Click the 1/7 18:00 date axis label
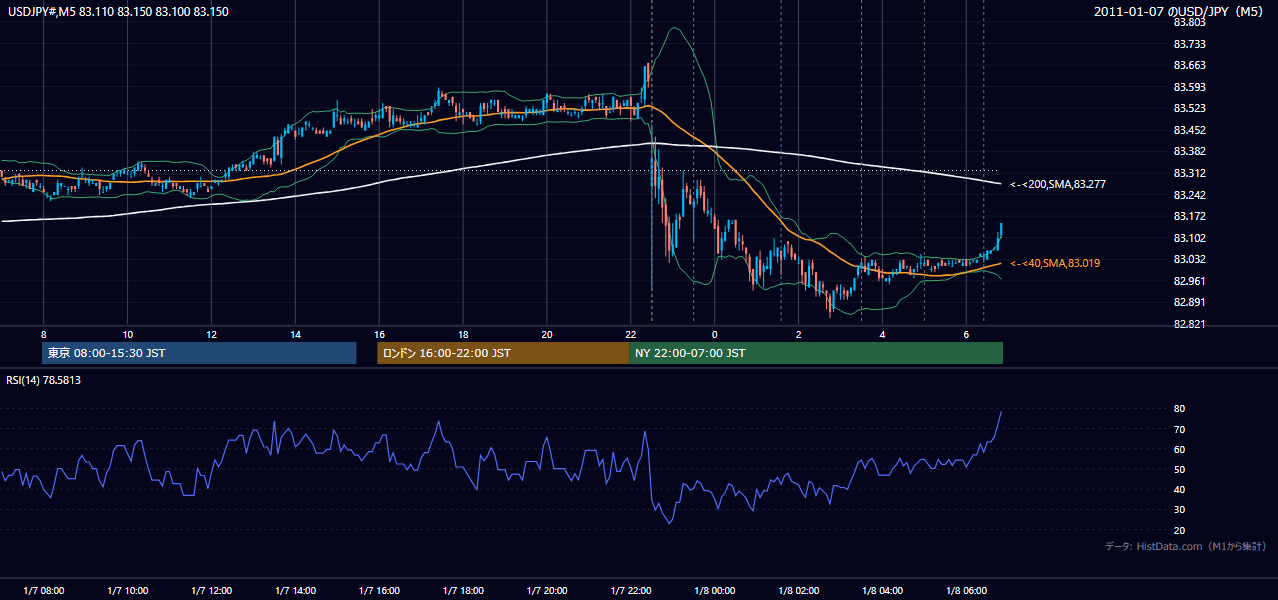This screenshot has height=600, width=1278. point(463,591)
